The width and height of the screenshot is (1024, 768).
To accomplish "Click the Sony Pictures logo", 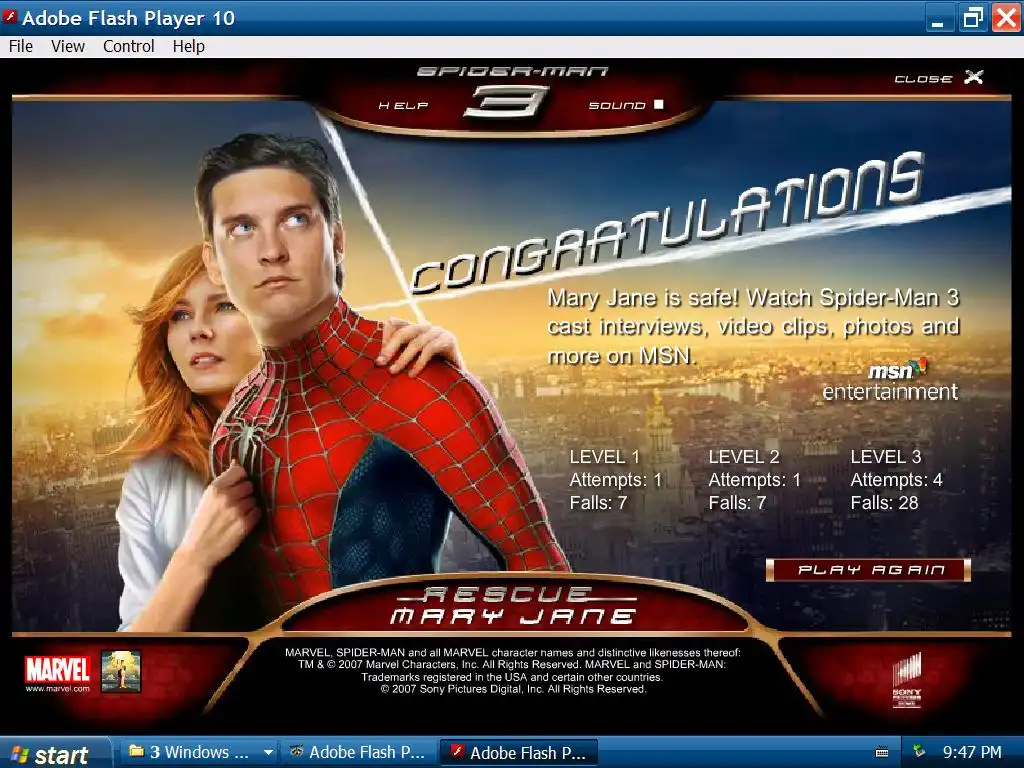I will [x=906, y=680].
